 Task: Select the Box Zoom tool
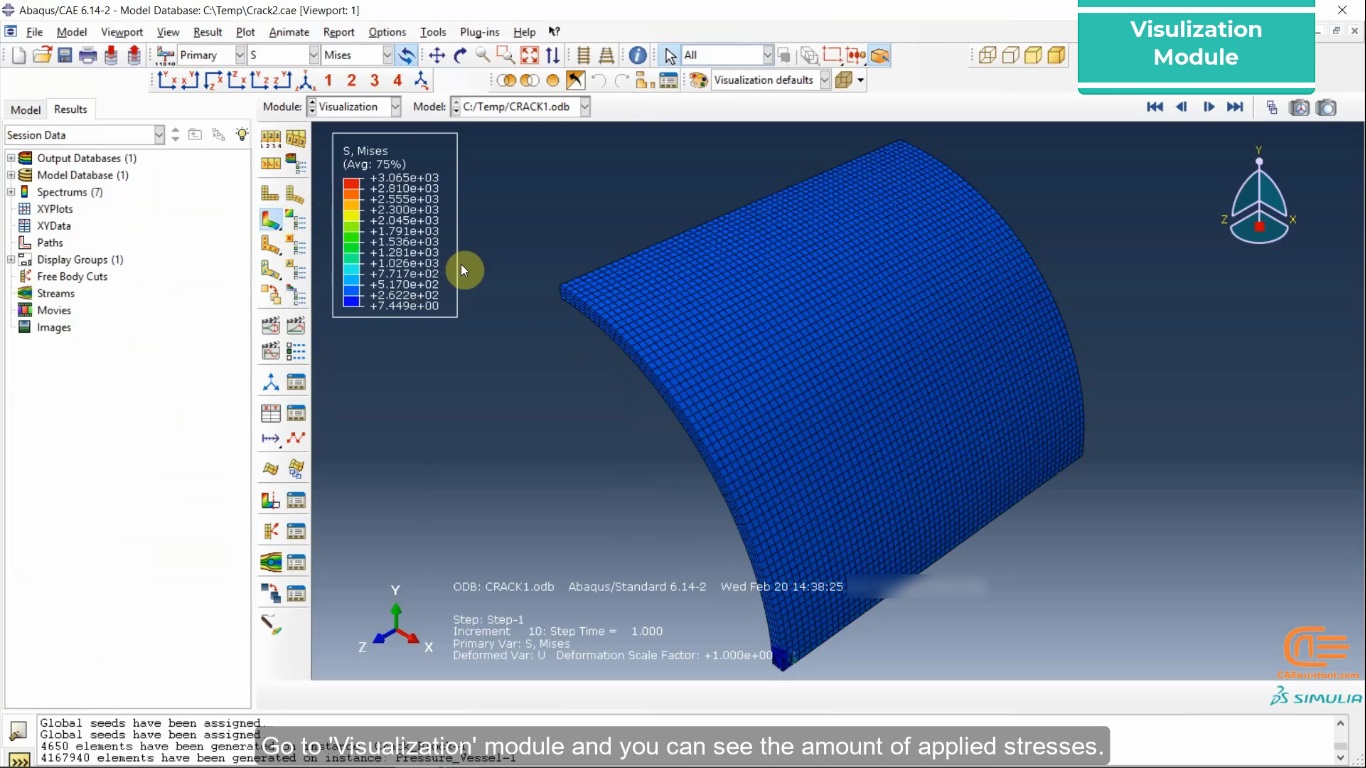(x=506, y=55)
